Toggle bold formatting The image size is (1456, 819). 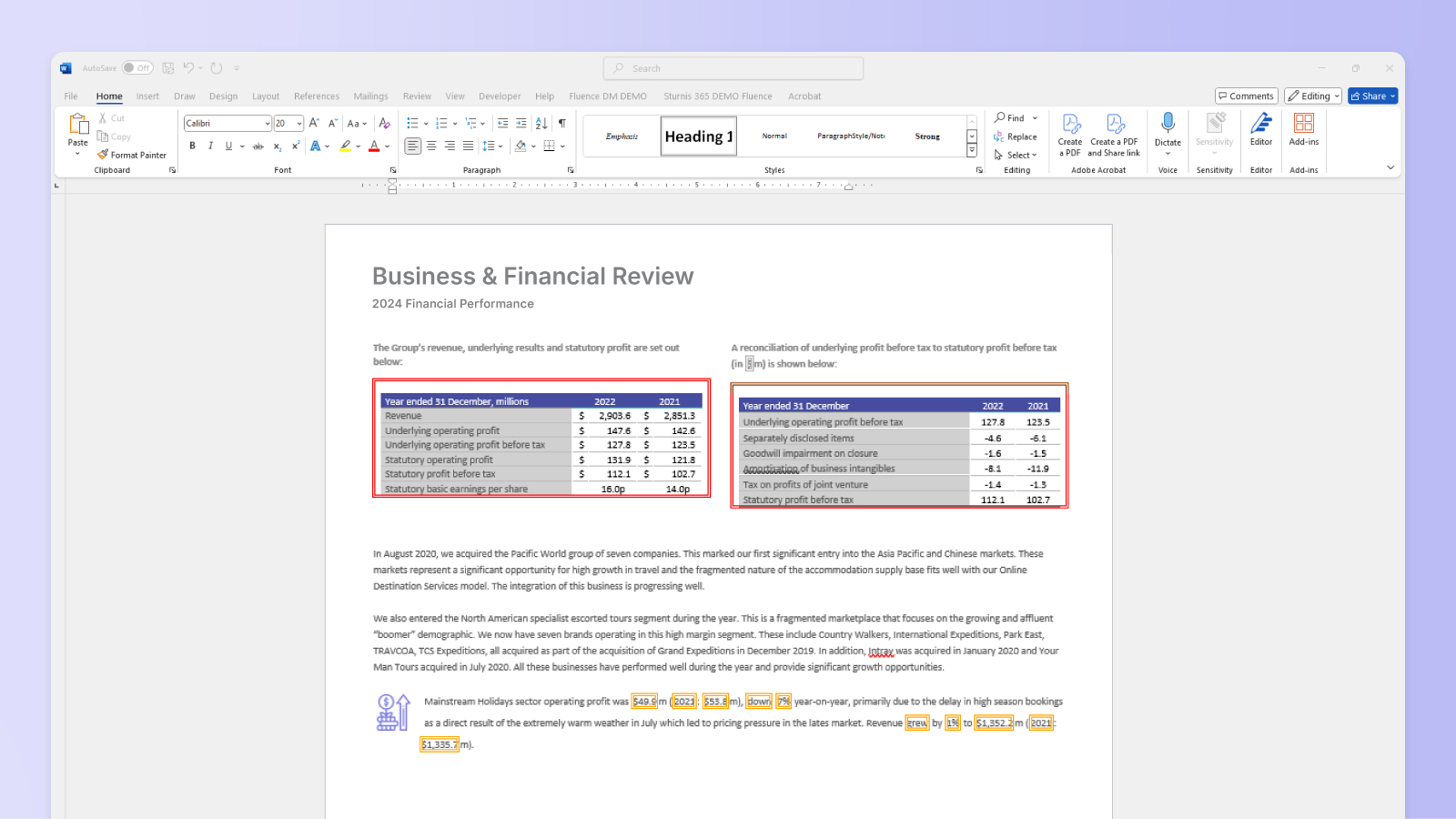tap(192, 146)
